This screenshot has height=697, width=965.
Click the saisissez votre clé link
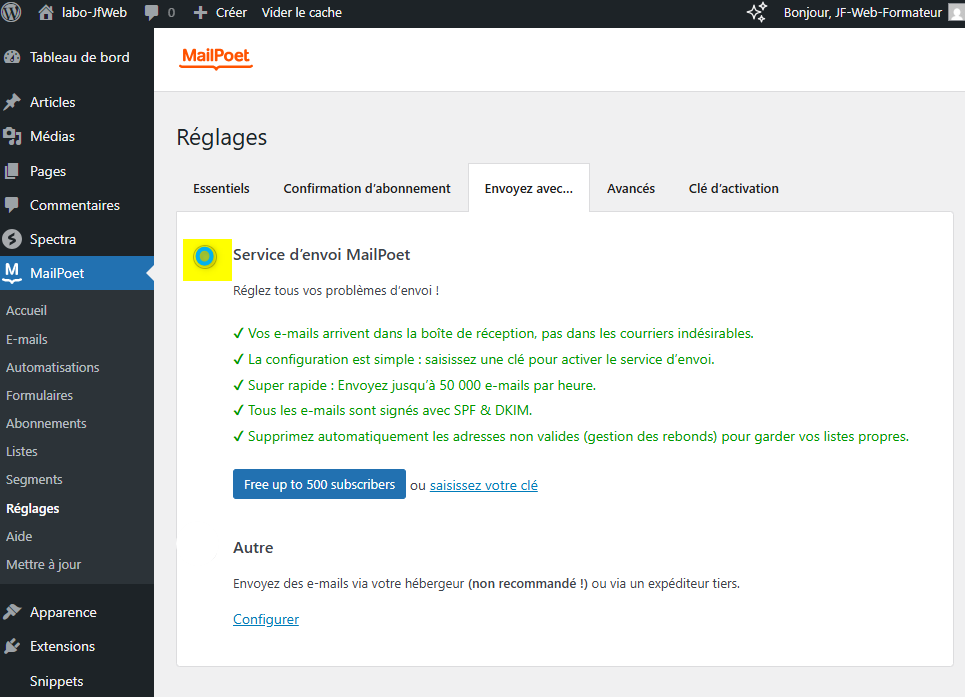[x=484, y=485]
